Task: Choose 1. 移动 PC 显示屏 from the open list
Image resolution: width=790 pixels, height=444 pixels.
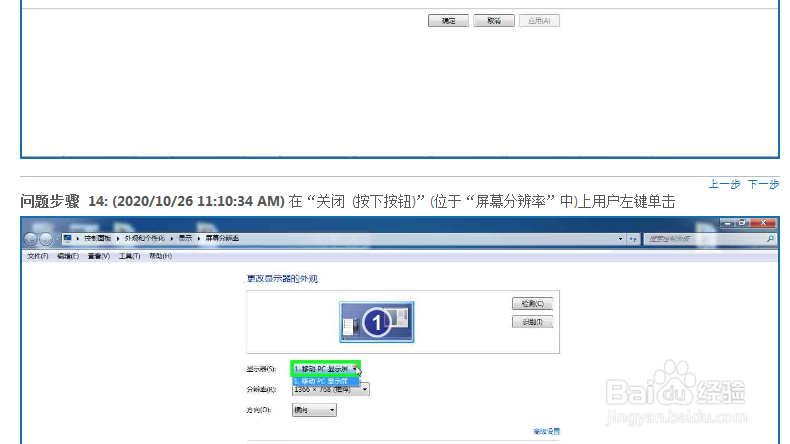Action: (x=325, y=381)
